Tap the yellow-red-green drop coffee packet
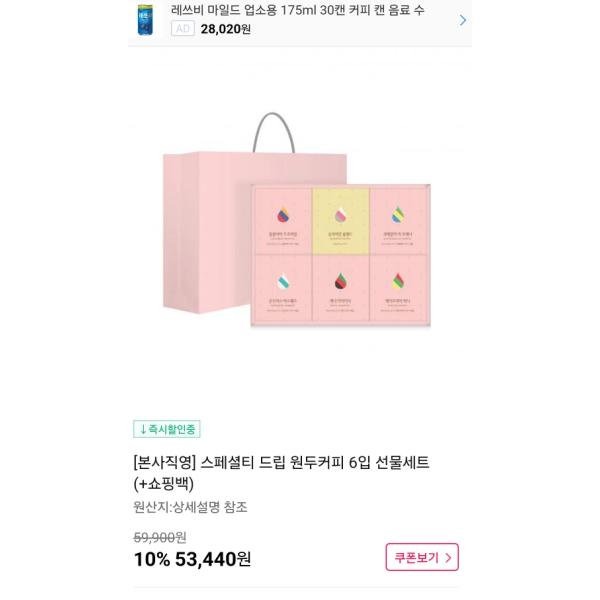Image resolution: width=600 pixels, height=600 pixels. [x=398, y=288]
